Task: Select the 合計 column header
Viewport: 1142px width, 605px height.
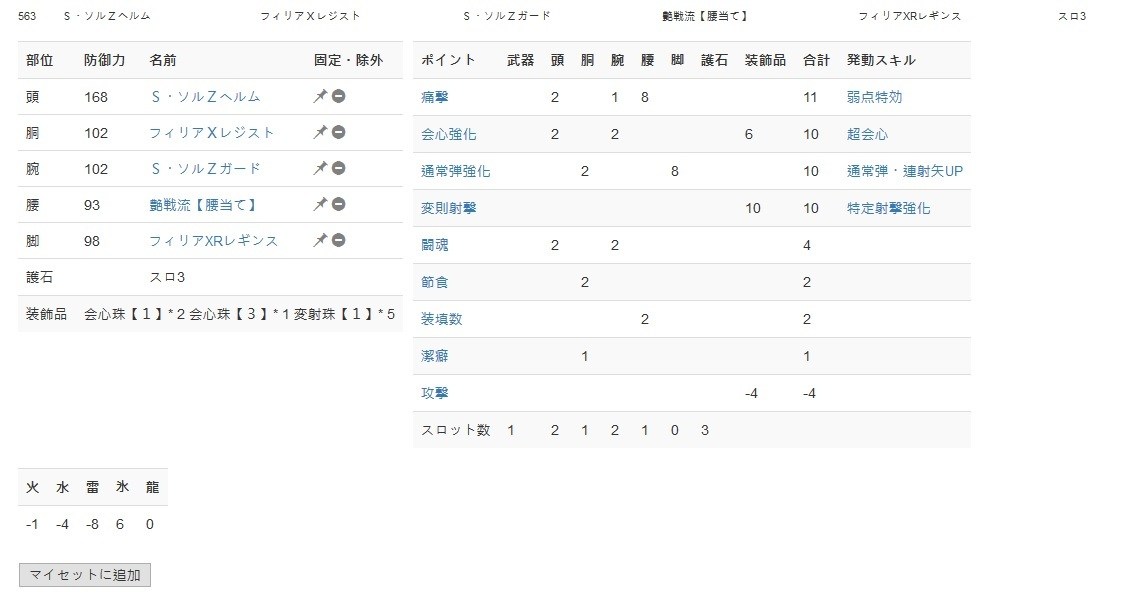Action: coord(816,60)
